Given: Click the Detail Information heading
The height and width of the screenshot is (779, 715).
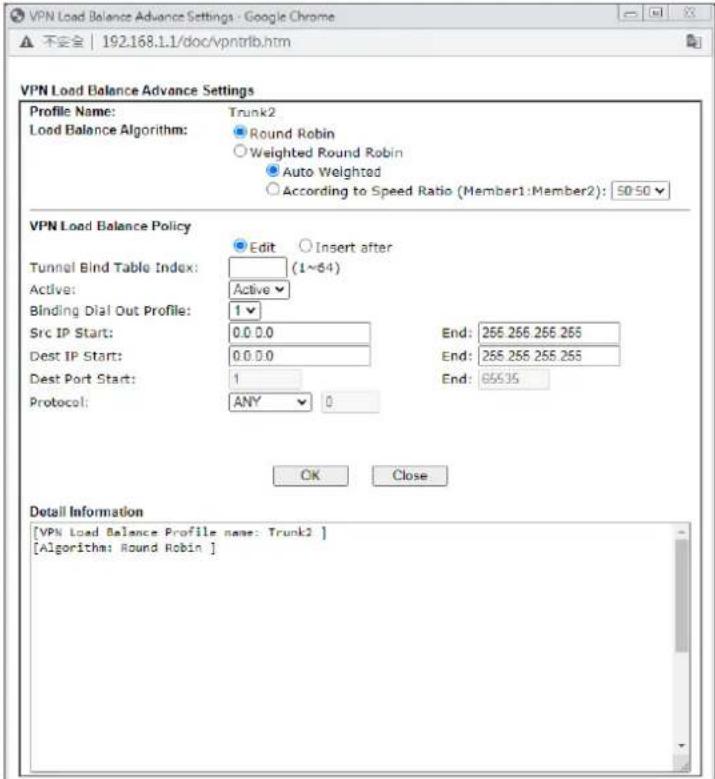Looking at the screenshot, I should click(86, 512).
